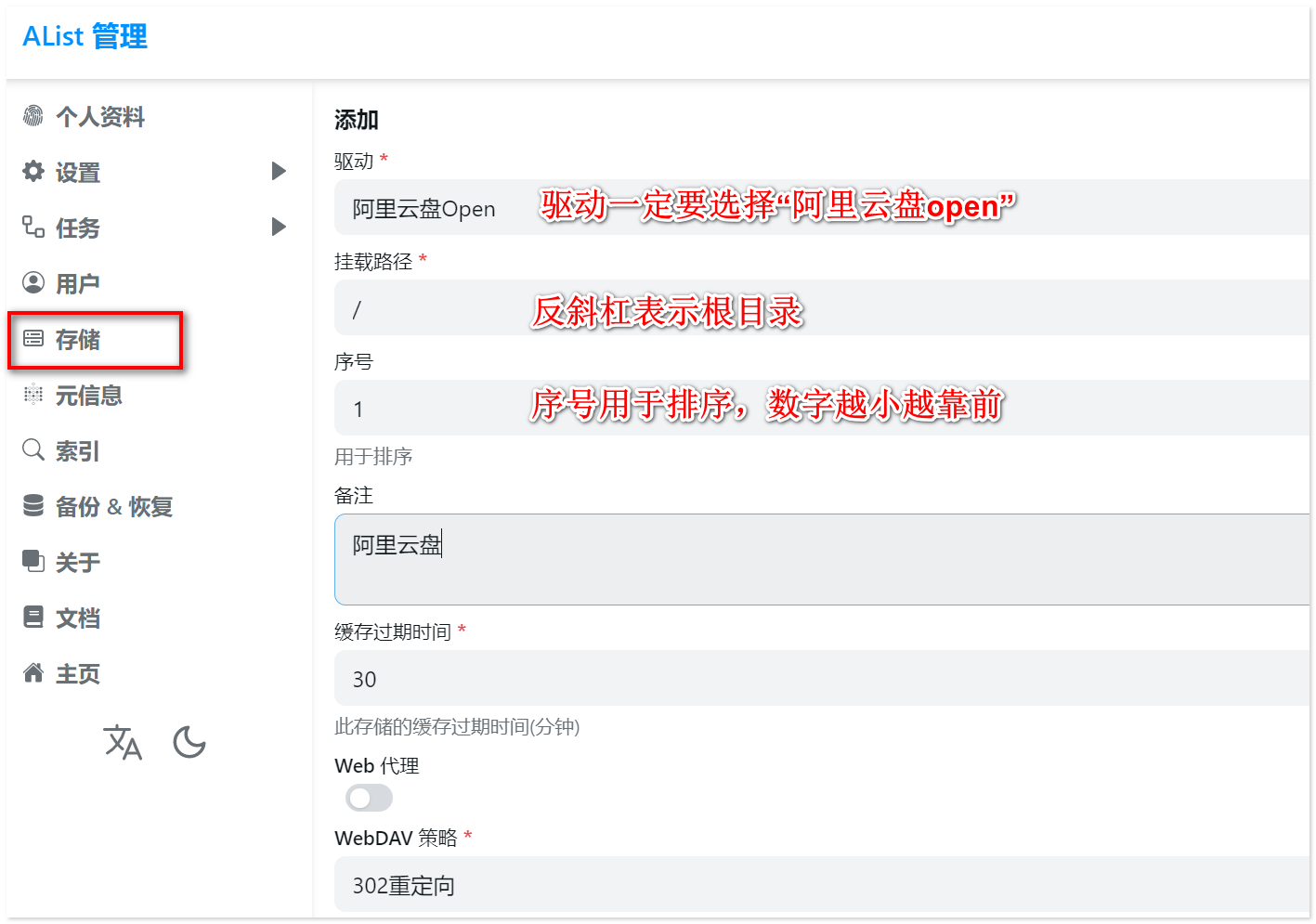Screen dimensions: 1316x924
Task: Click the fingerprint icon beside 个人资料
Action: pyautogui.click(x=33, y=116)
